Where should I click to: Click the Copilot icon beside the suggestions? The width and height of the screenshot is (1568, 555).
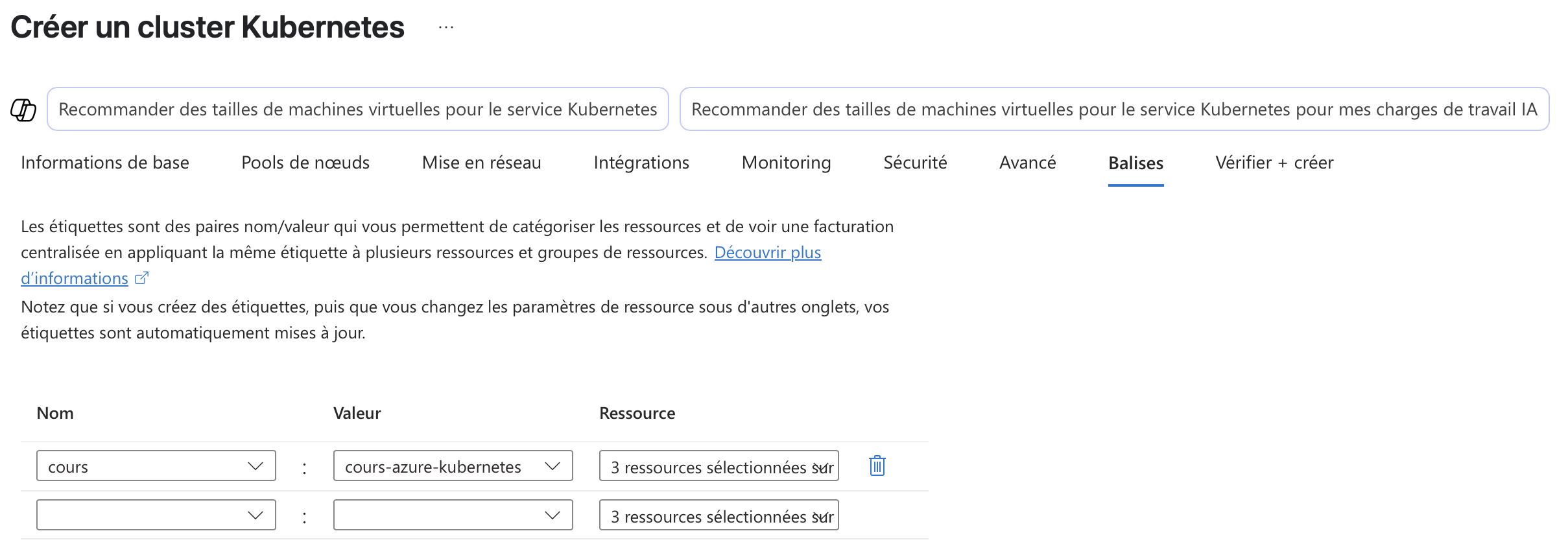click(23, 110)
